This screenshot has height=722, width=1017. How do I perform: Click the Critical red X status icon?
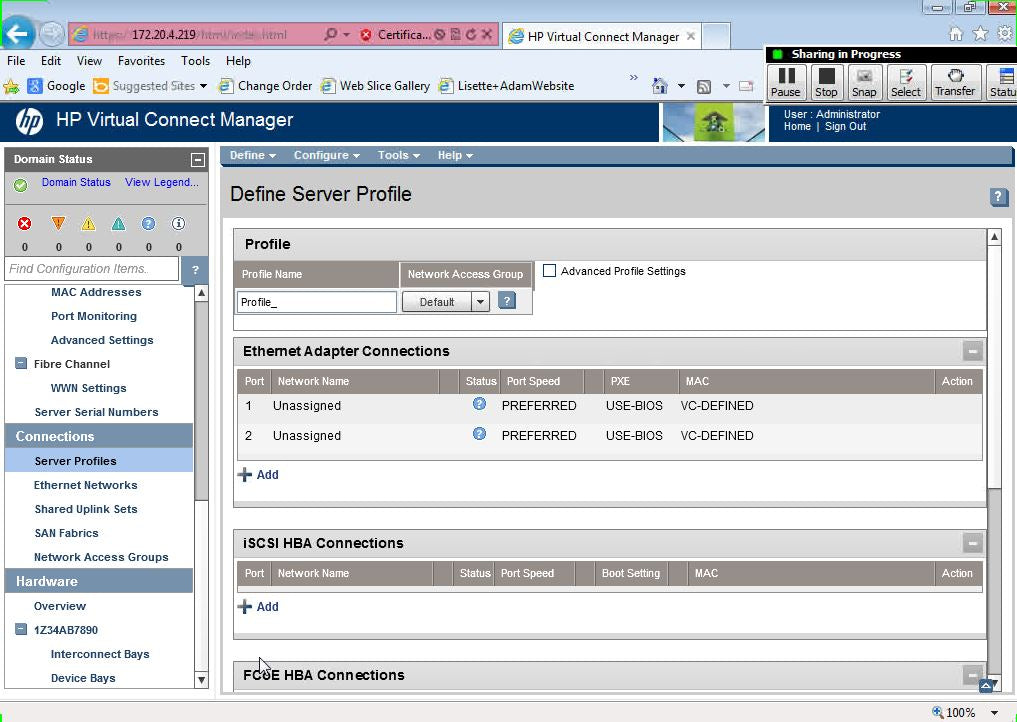[25, 224]
